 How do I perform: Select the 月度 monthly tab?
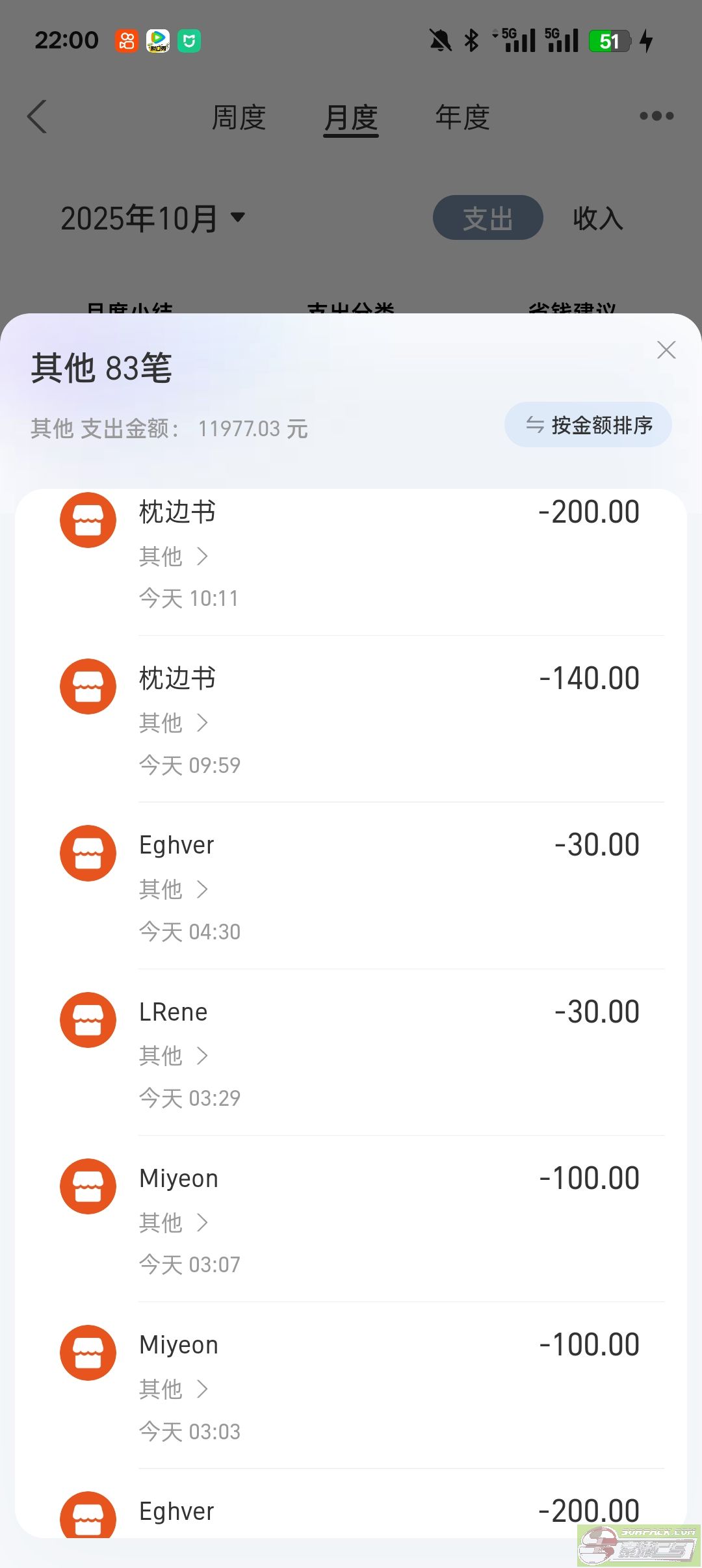coord(351,118)
